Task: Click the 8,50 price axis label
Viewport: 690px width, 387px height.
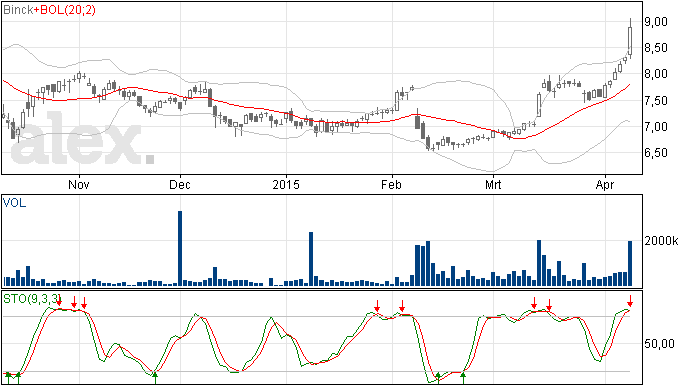Action: pos(656,48)
